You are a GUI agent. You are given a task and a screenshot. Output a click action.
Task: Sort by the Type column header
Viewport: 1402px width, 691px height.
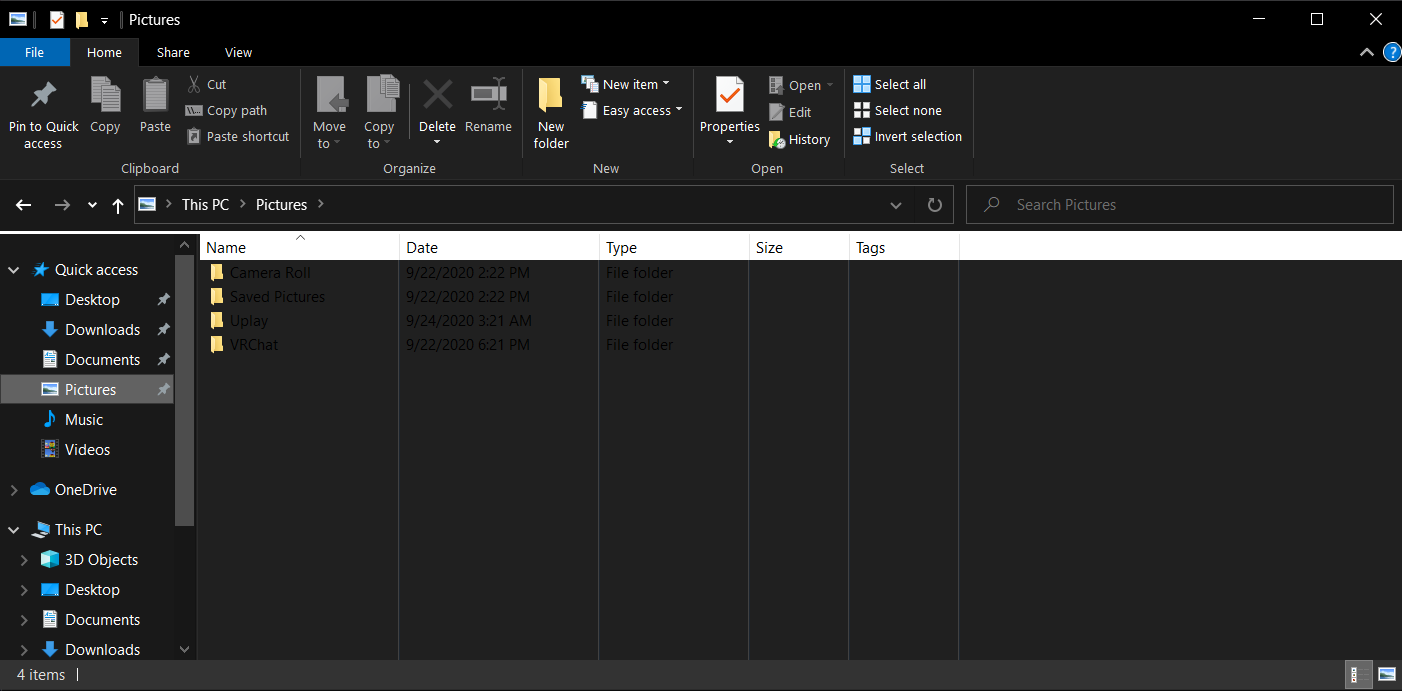[674, 248]
